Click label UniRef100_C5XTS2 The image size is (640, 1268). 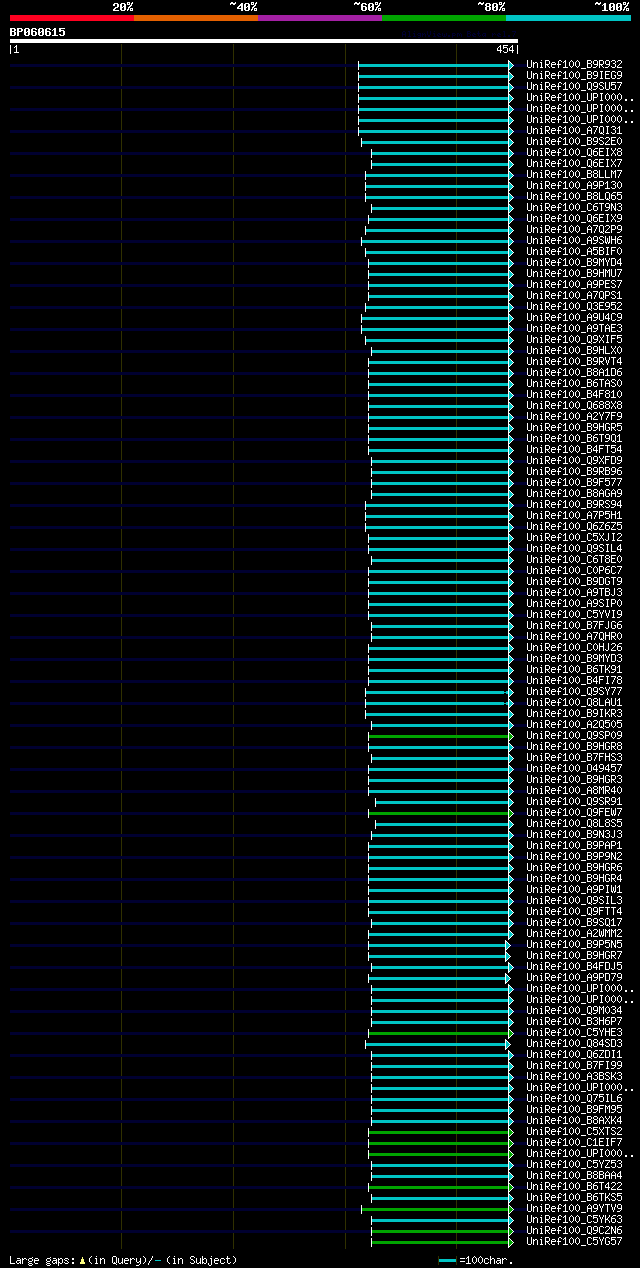point(574,1131)
